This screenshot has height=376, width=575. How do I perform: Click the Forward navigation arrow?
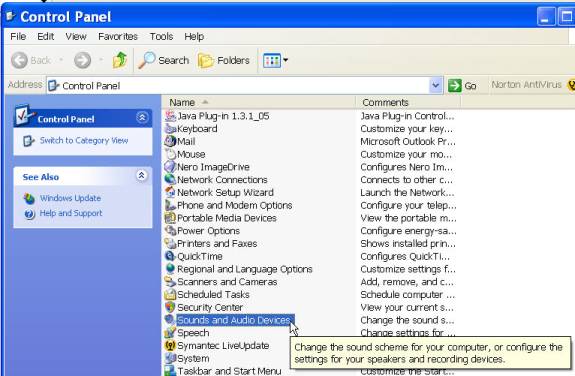(83, 60)
